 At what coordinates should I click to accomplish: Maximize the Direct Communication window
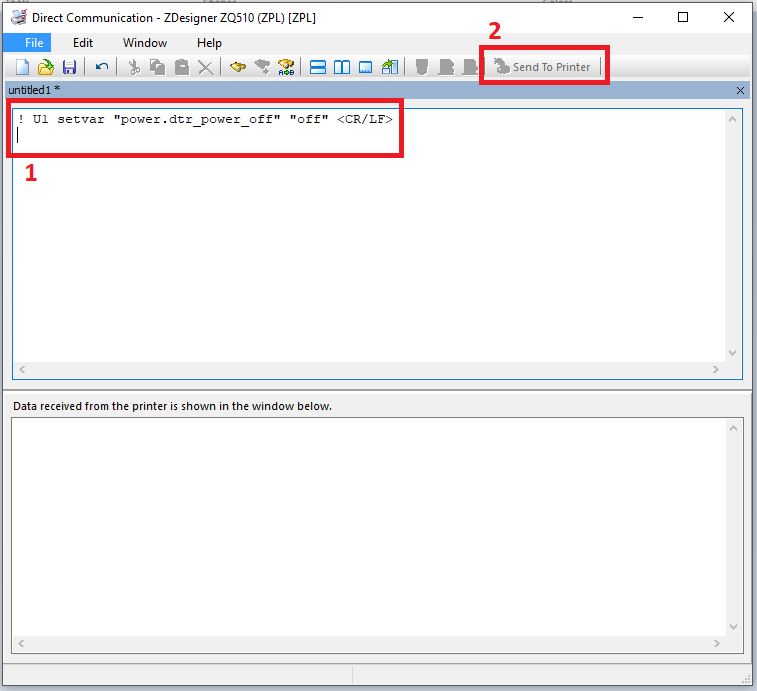[x=683, y=17]
